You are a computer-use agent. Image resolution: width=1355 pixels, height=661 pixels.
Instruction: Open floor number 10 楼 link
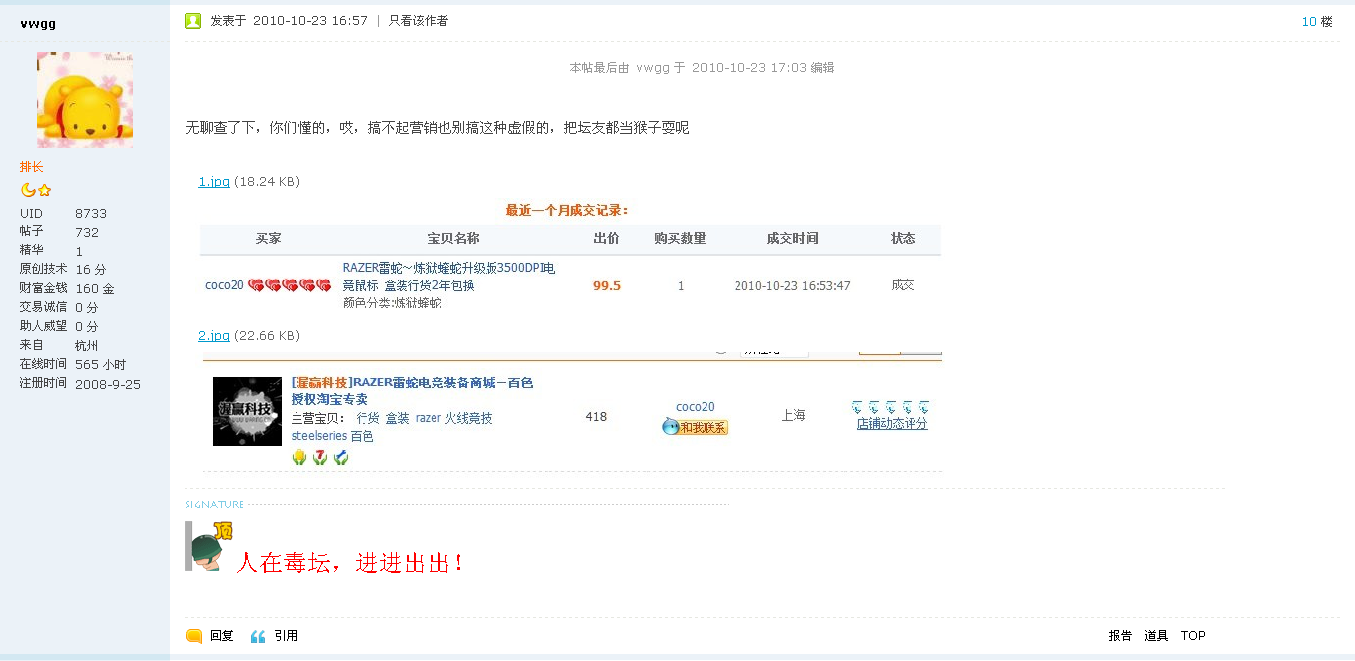tap(1317, 22)
